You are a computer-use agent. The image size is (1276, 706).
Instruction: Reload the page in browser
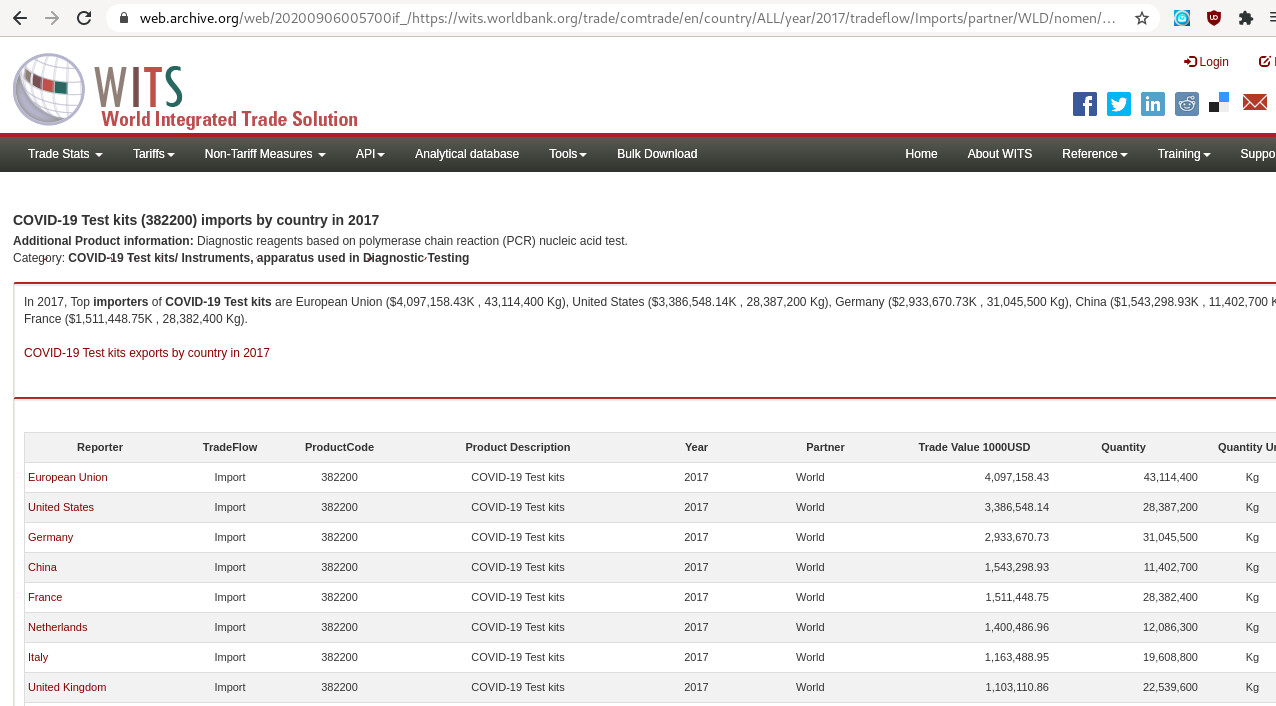tap(84, 18)
